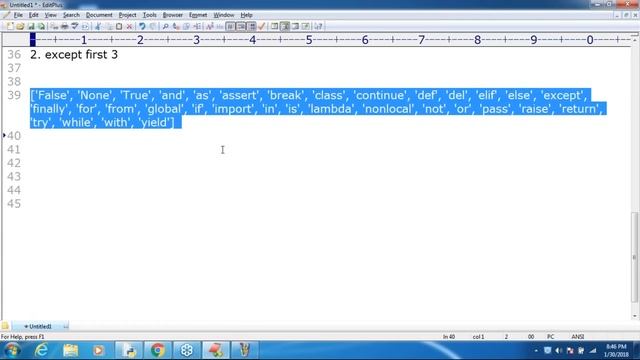The image size is (640, 360).
Task: Click 'PC' file format in status bar
Action: [x=551, y=337]
